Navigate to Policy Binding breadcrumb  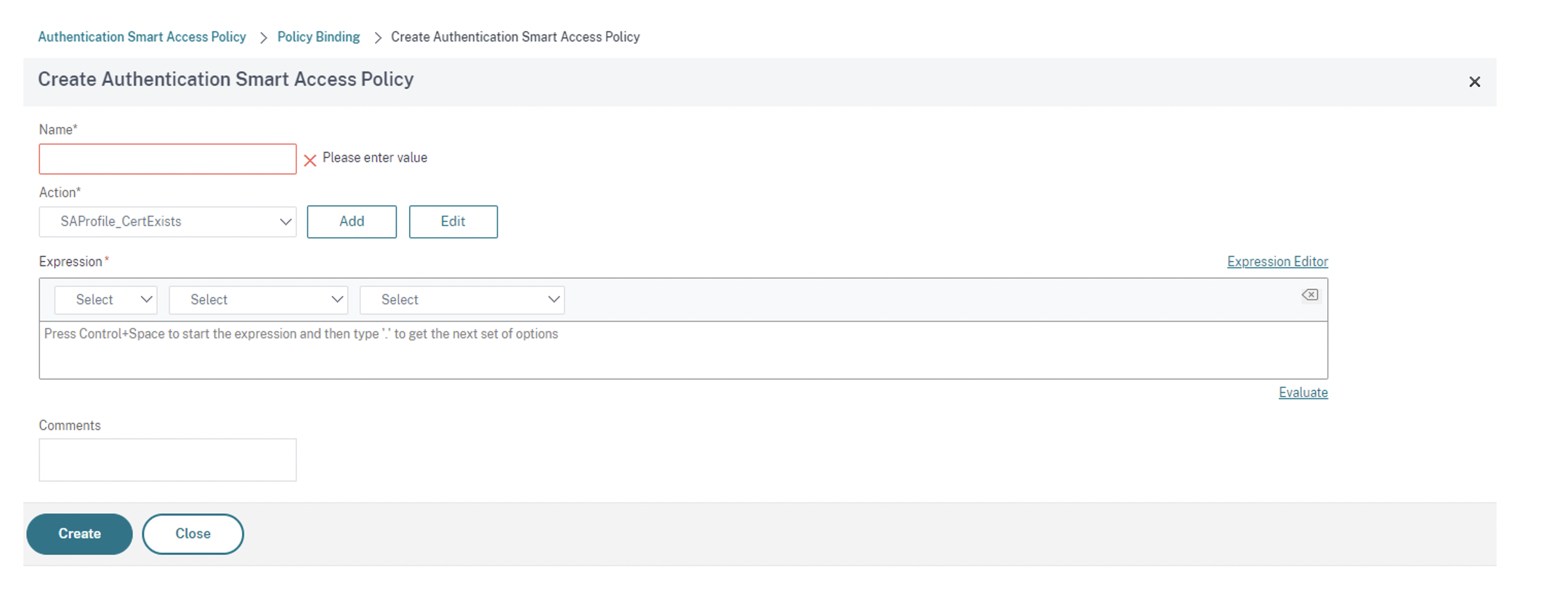(x=318, y=37)
